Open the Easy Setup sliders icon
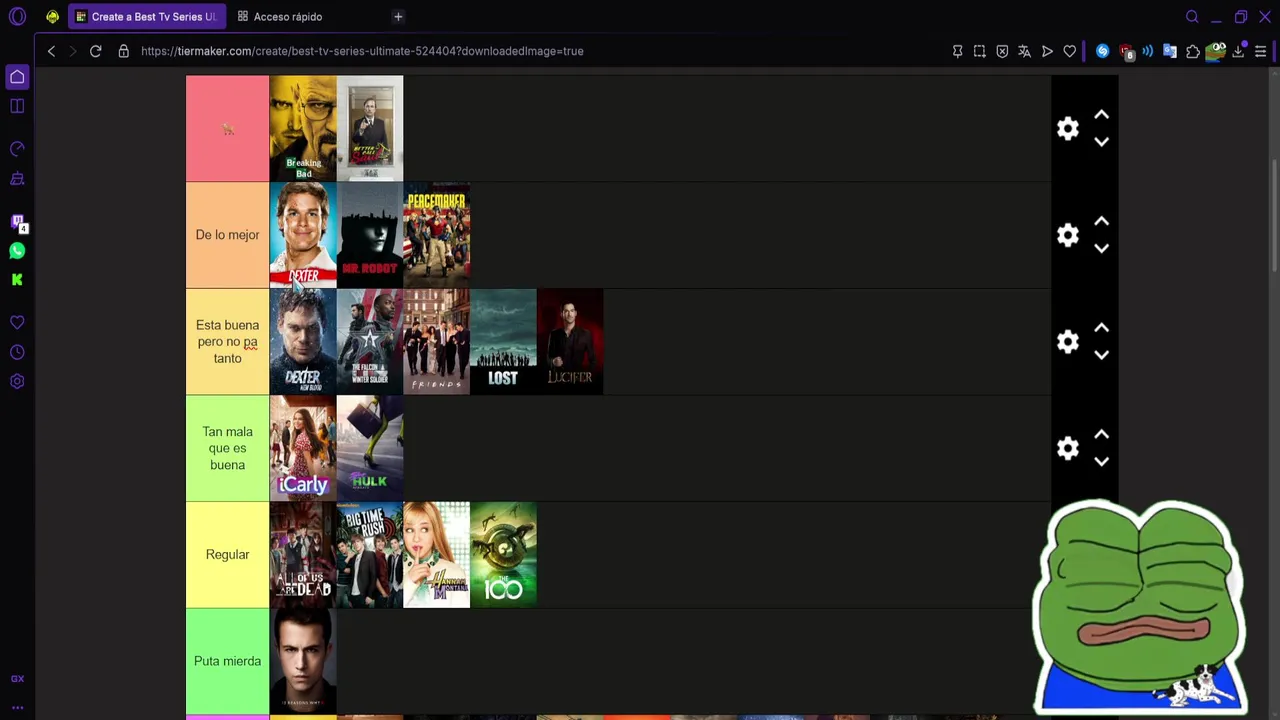Viewport: 1280px width, 720px height. click(x=1260, y=51)
